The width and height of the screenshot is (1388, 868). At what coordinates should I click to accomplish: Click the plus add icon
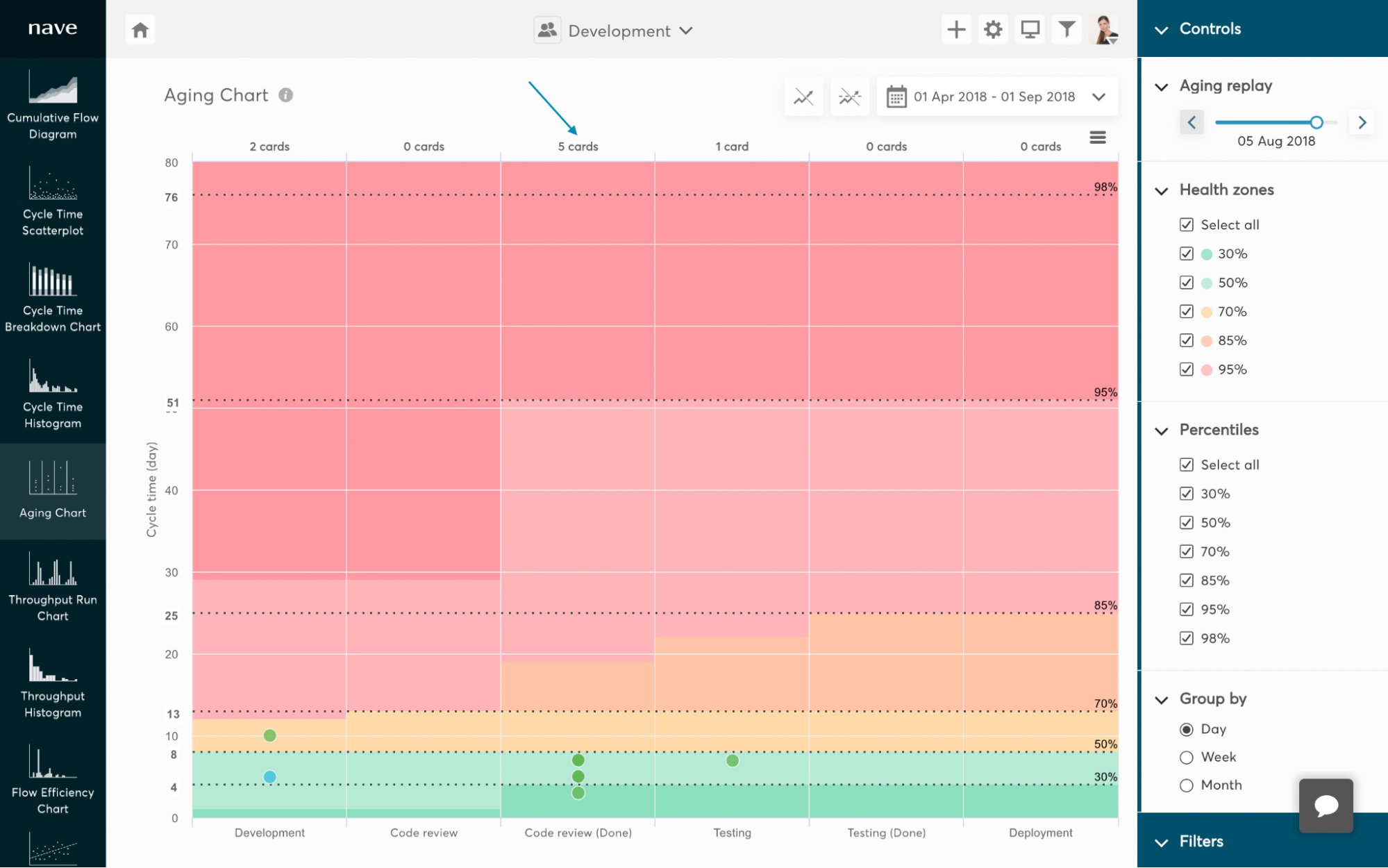coord(956,30)
